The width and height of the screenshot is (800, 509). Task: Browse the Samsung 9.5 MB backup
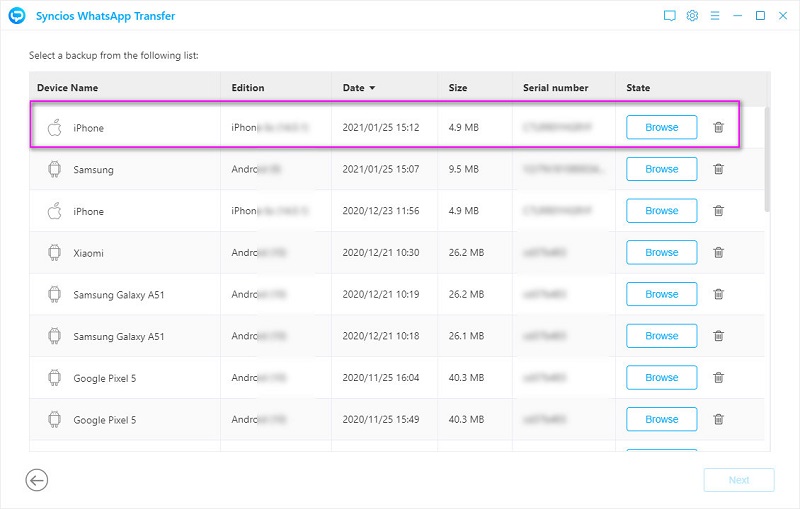pyautogui.click(x=662, y=169)
